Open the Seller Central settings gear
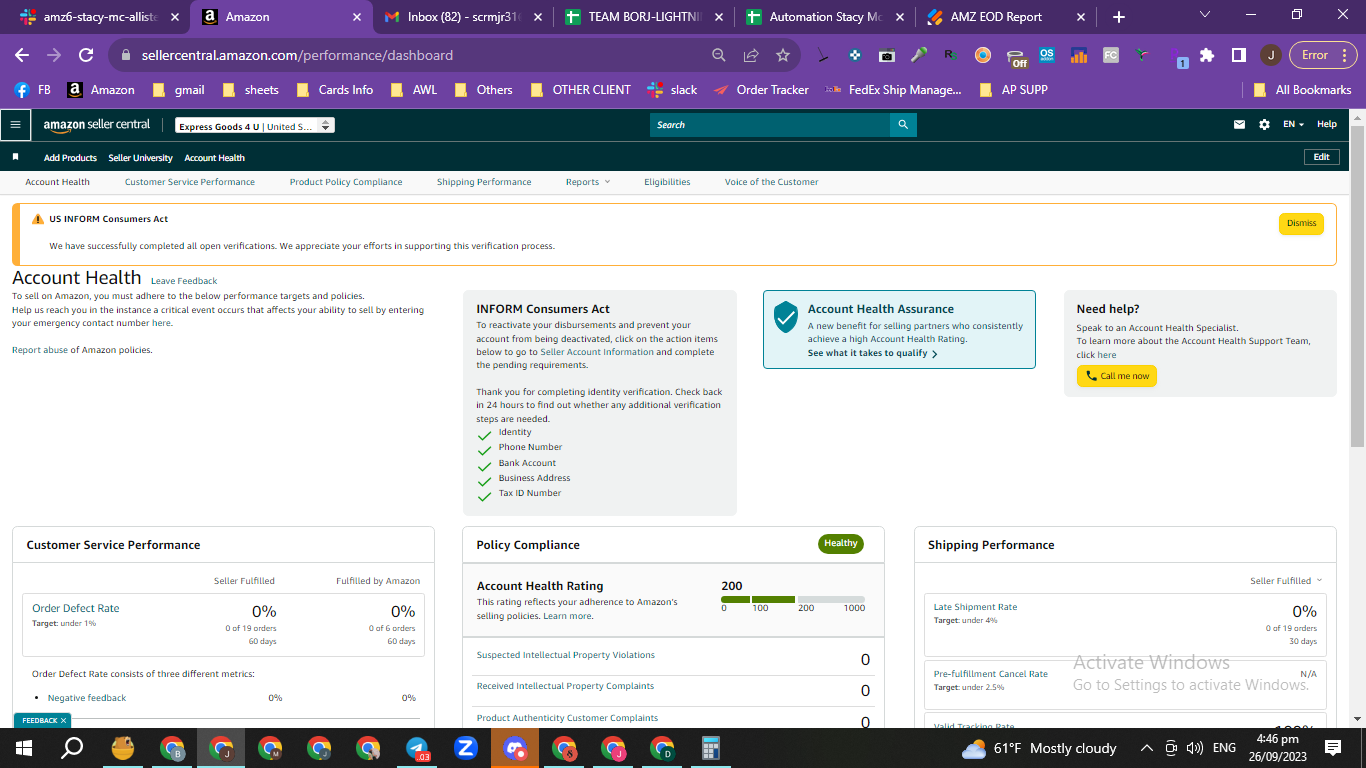Screen dimensions: 1366x768 tap(1264, 125)
